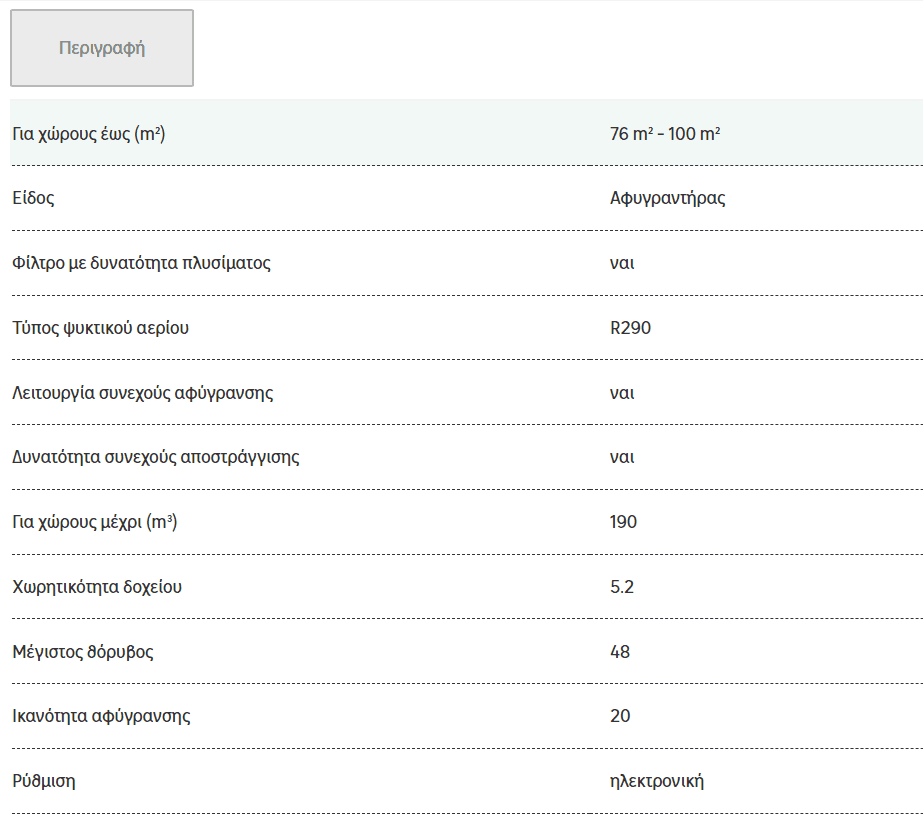
Task: Select the 'ηλεκτρονική' value
Action: click(x=657, y=781)
